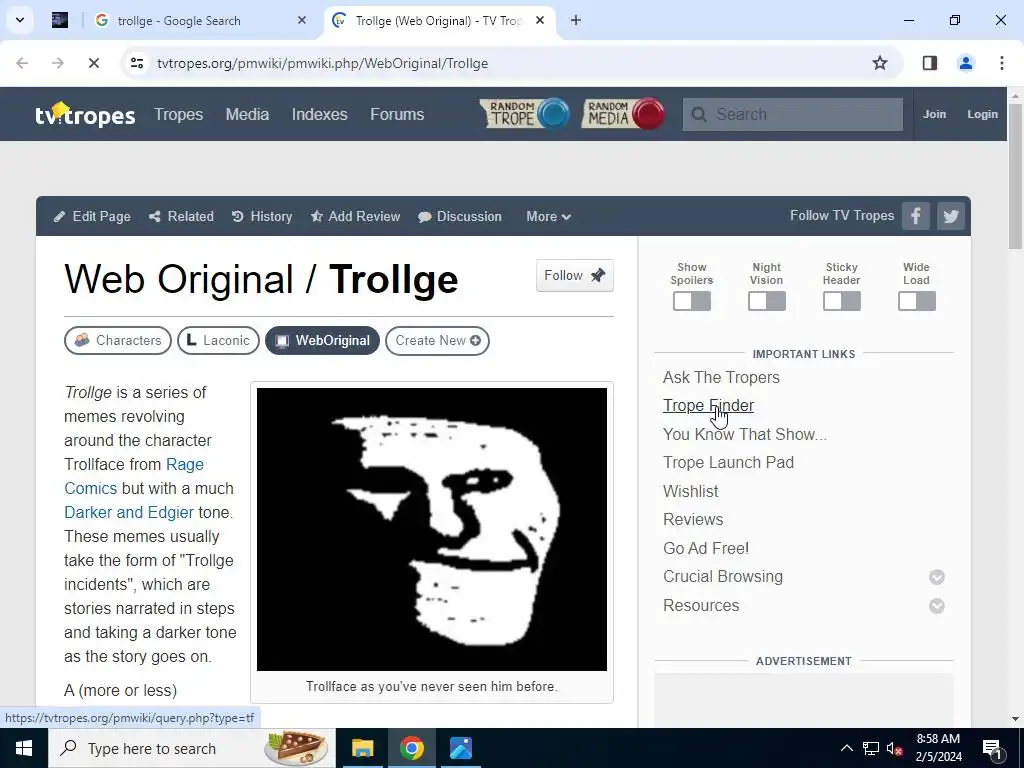Open new tab with plus button
1024x768 pixels.
coord(575,20)
